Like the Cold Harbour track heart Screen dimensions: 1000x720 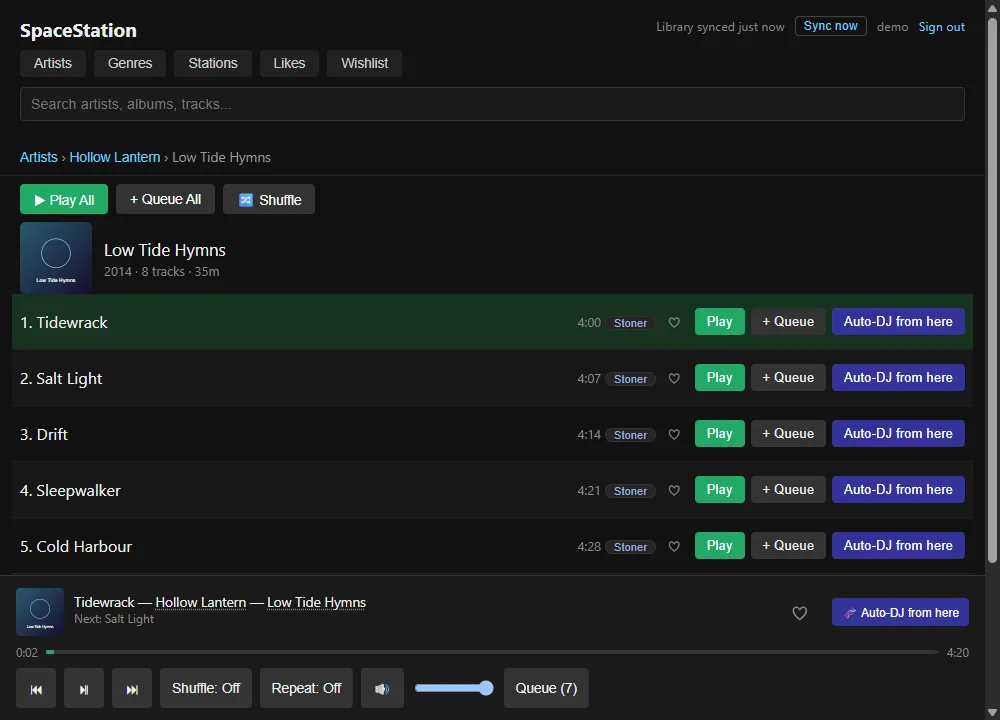click(673, 547)
